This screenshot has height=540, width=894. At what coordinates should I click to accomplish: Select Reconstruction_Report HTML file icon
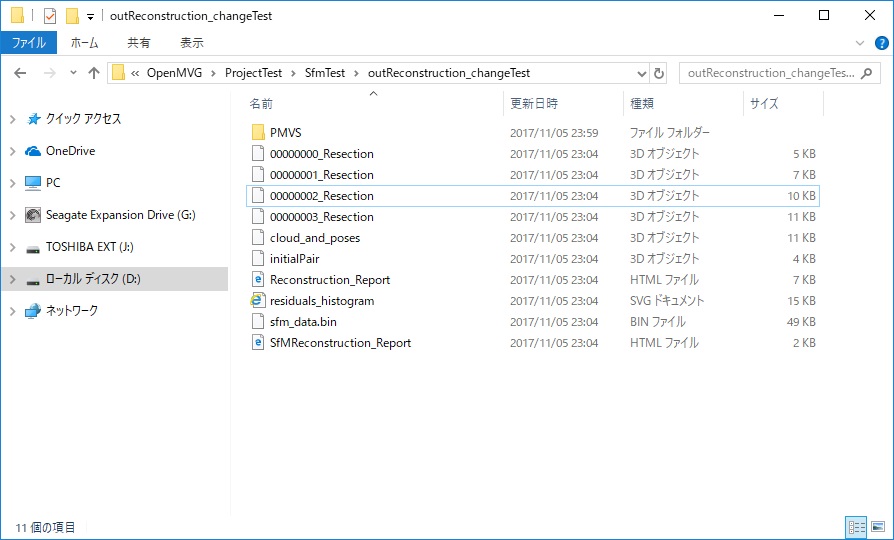coord(258,279)
